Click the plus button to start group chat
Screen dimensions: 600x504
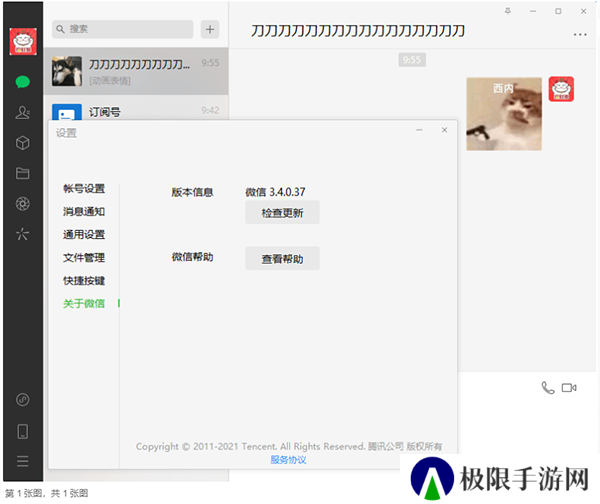[x=210, y=29]
